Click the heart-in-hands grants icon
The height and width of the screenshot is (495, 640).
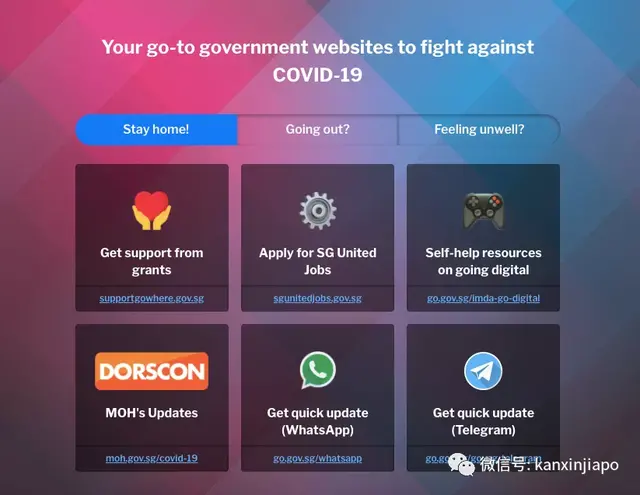tap(151, 210)
